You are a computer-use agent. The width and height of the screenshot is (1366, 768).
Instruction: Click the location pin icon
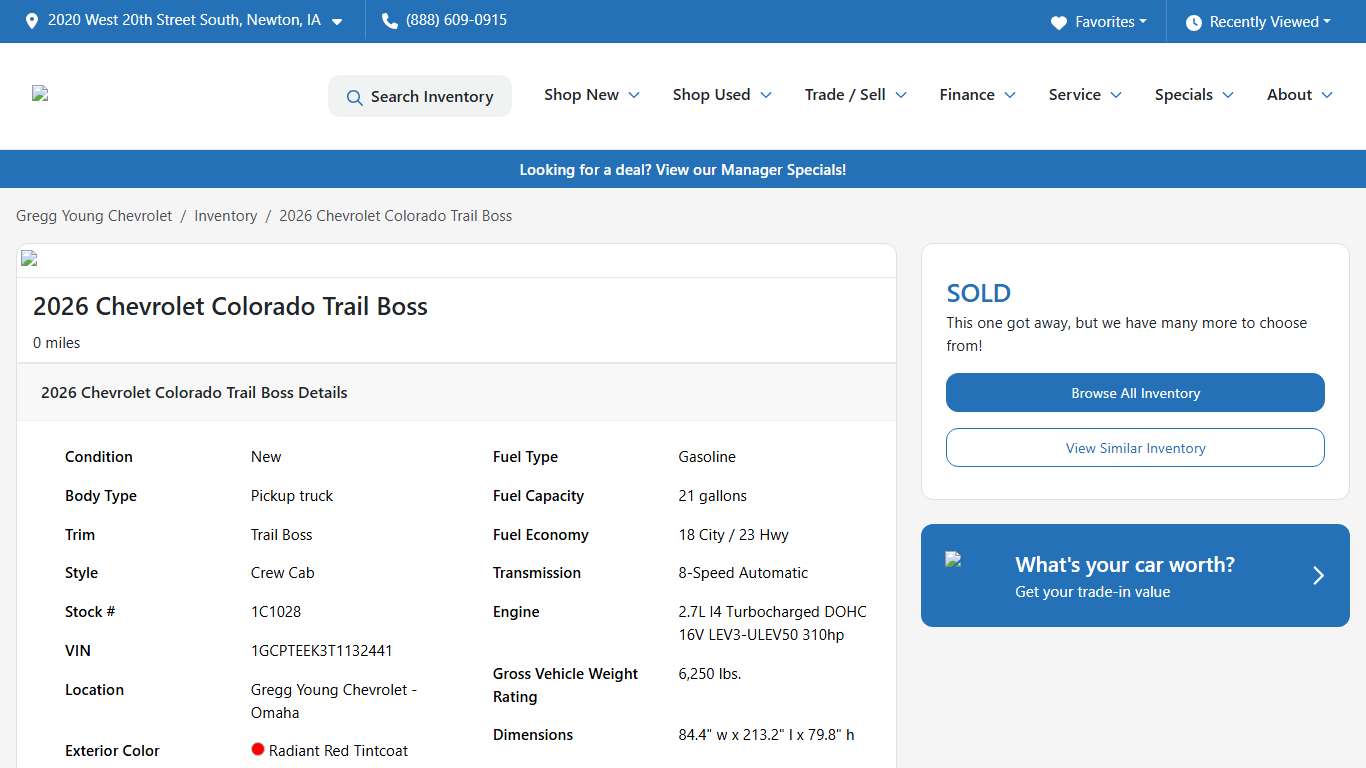click(32, 21)
